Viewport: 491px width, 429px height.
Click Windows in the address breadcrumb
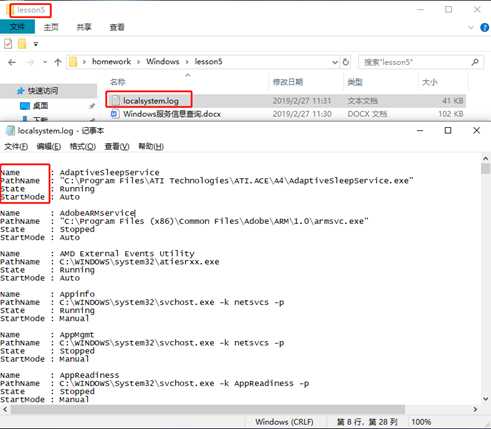(x=163, y=62)
